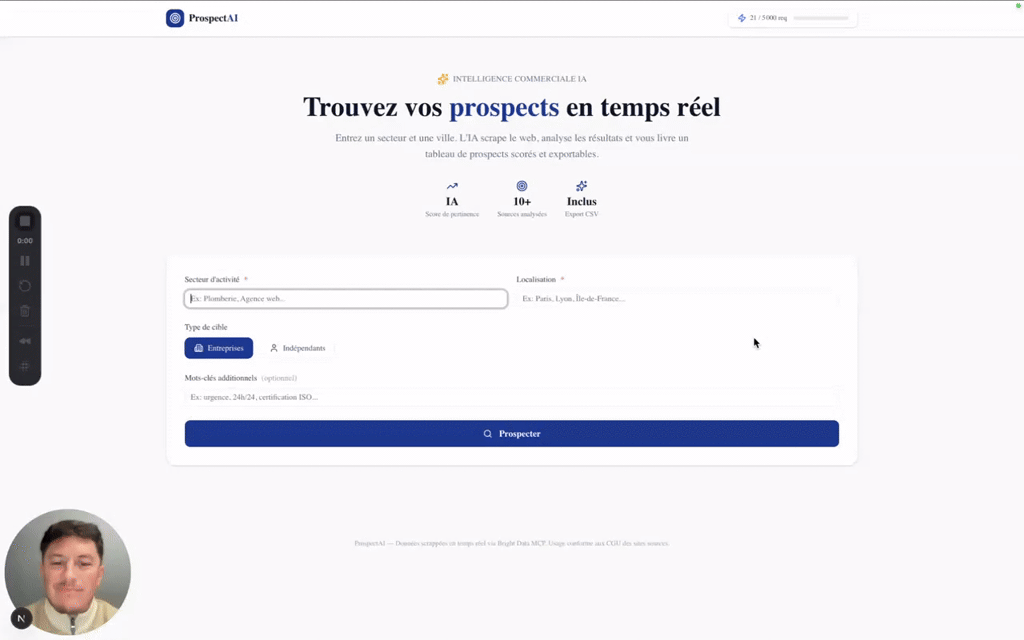The image size is (1024, 640).
Task: Click the building icon in Entreprises button
Action: (199, 348)
